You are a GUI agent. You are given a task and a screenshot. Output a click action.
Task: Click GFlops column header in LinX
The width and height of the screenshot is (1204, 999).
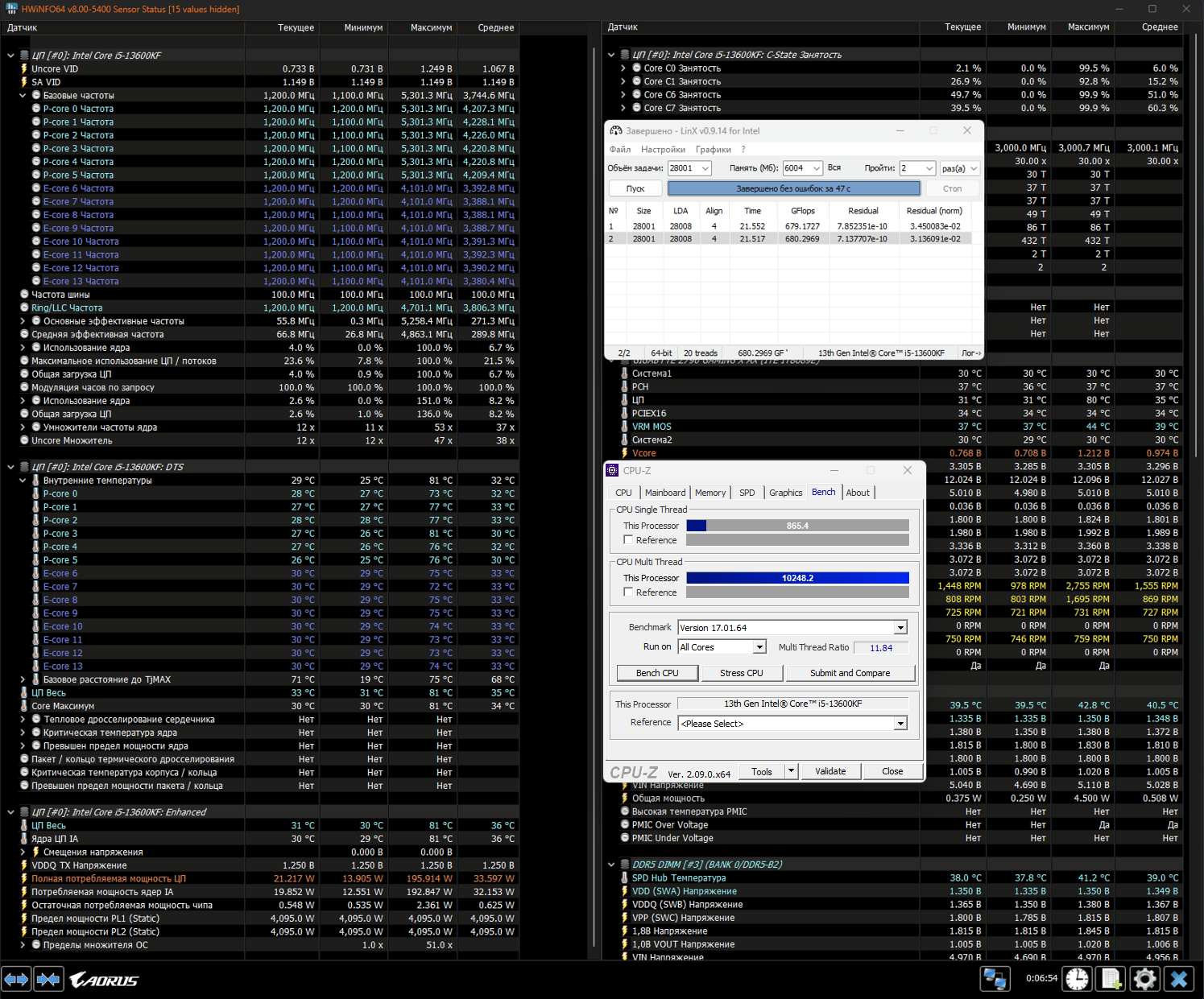pos(803,211)
